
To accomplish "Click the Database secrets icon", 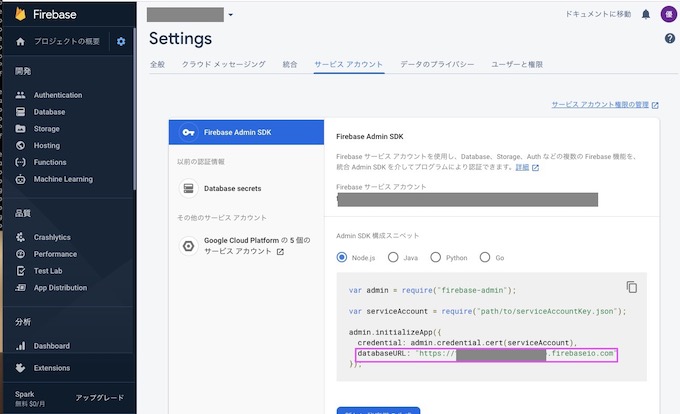I will (188, 189).
